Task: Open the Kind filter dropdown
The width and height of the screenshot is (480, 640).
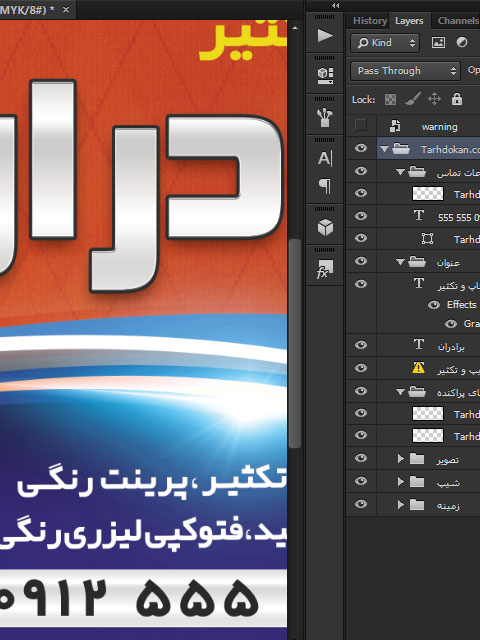Action: click(385, 42)
